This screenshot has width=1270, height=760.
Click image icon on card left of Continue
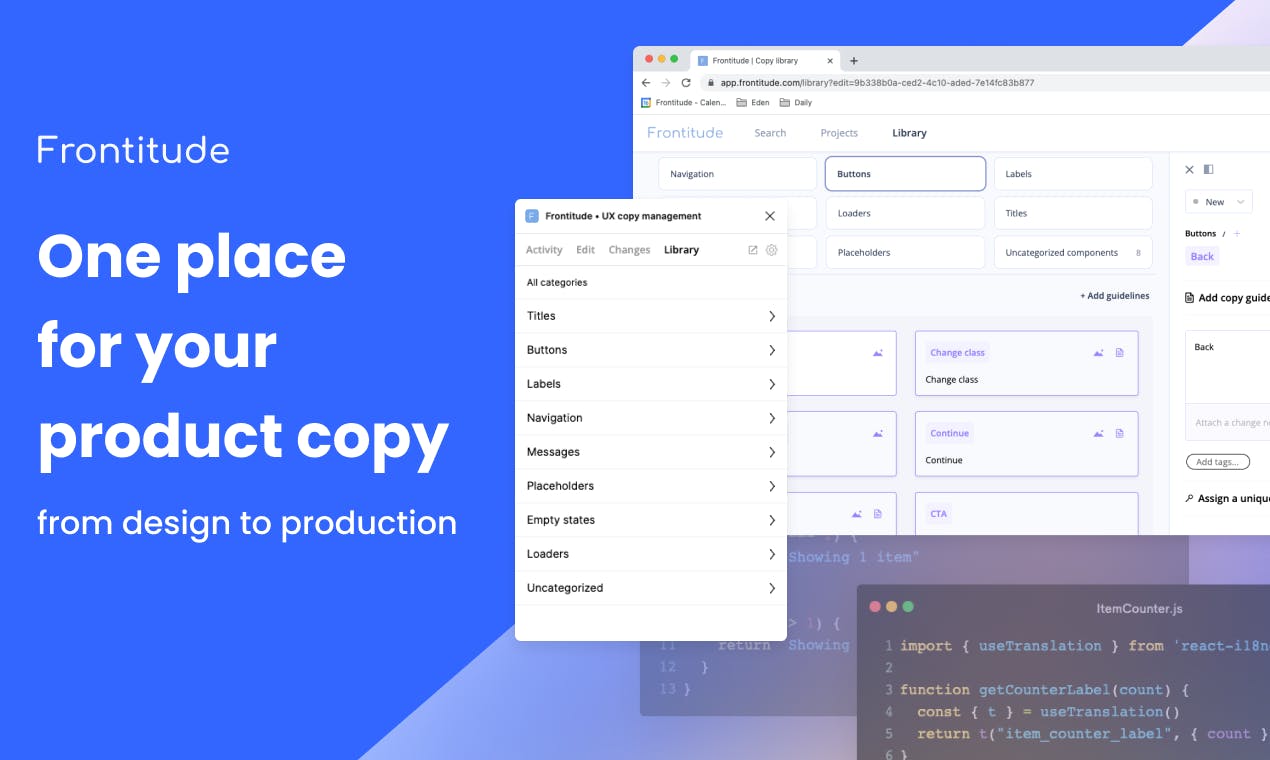click(878, 433)
